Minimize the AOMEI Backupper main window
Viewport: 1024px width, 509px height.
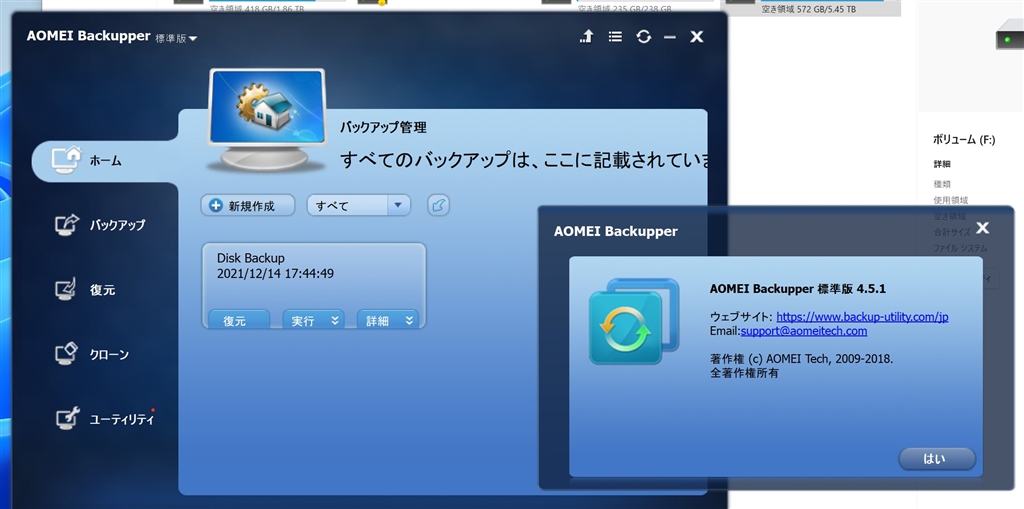tap(669, 37)
